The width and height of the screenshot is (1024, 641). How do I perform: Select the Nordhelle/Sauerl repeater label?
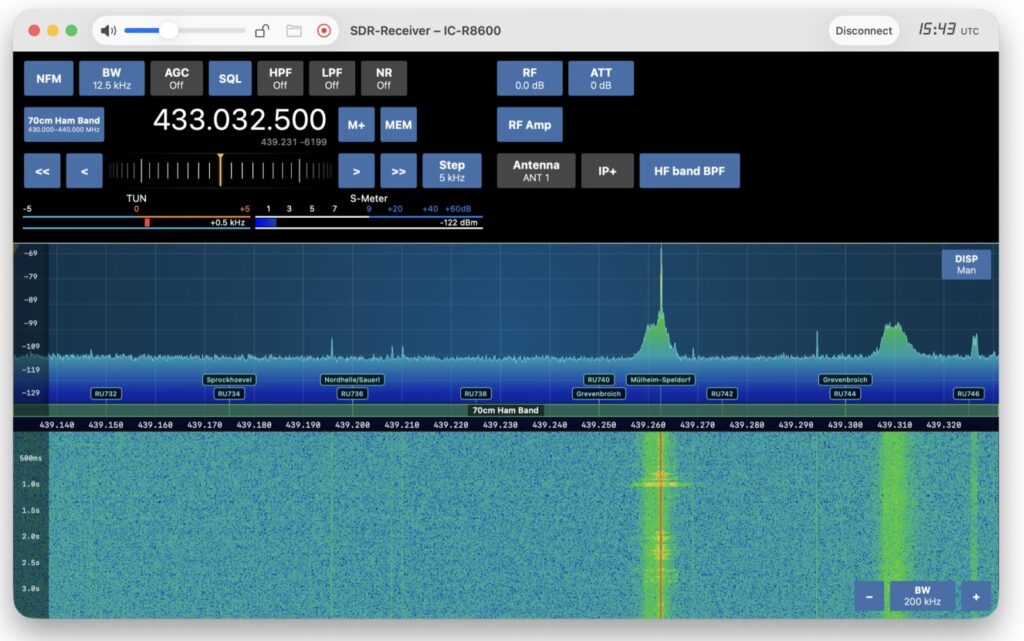click(x=352, y=379)
